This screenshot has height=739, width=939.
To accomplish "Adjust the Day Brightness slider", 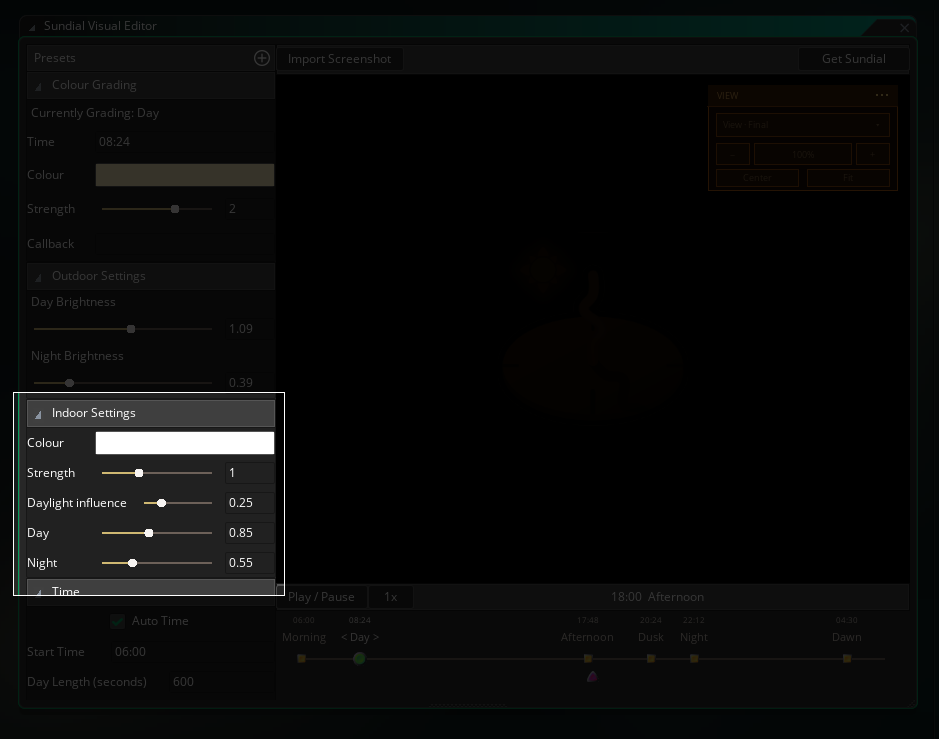I will [123, 329].
